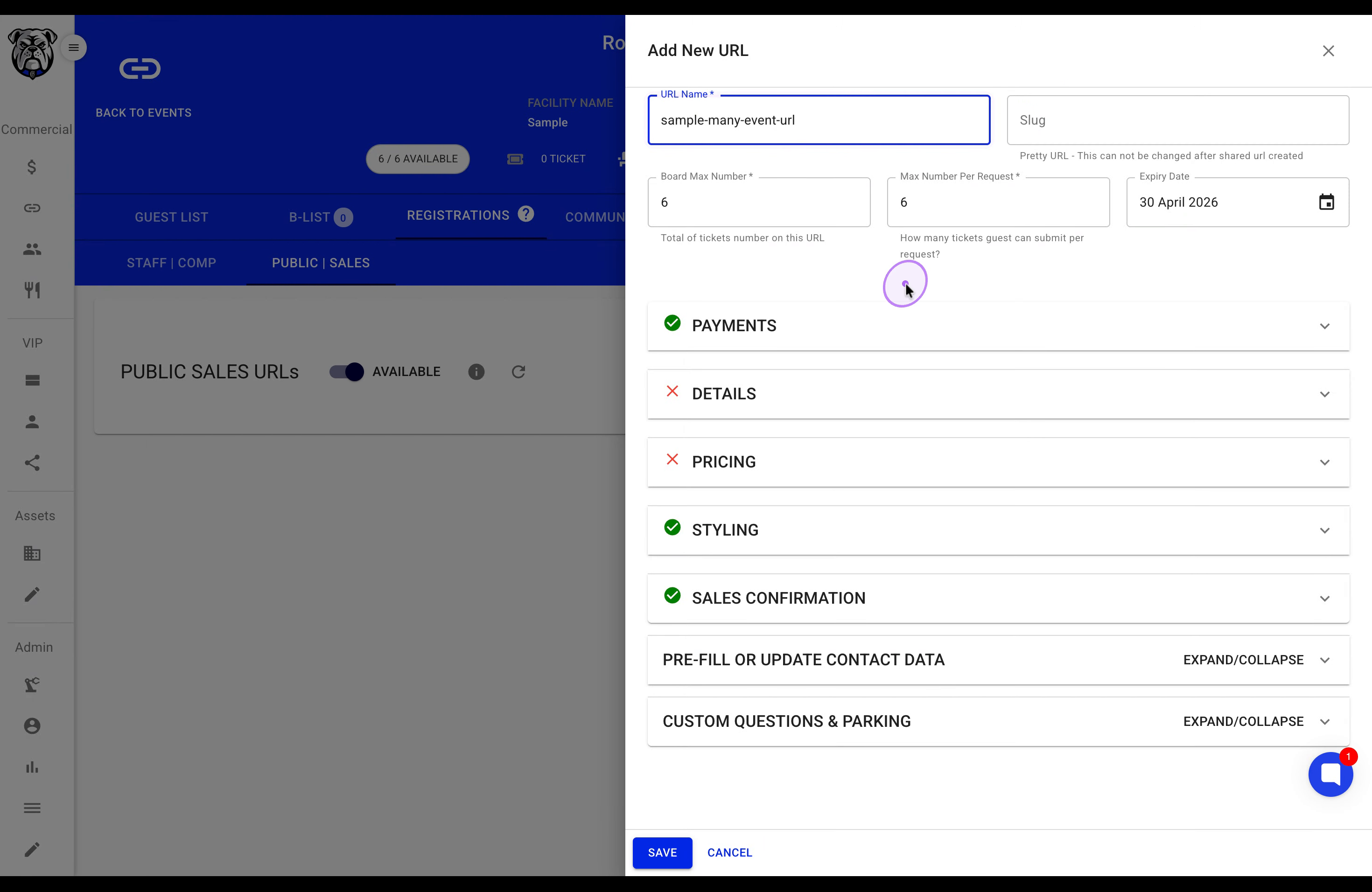Open the link icon in sidebar
Screen dimensions: 1372x892
pyautogui.click(x=32, y=208)
